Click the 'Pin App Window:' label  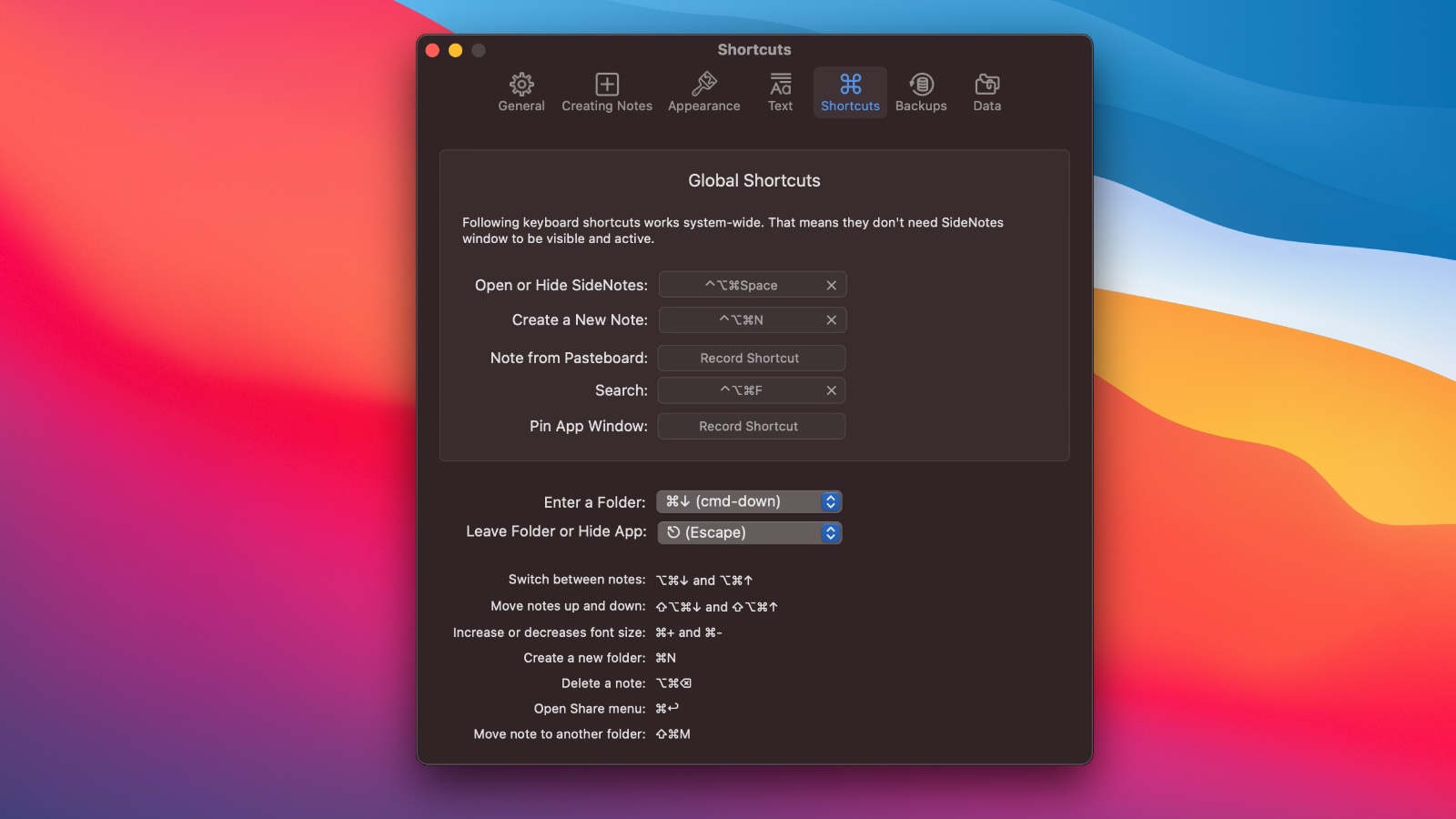(x=589, y=426)
